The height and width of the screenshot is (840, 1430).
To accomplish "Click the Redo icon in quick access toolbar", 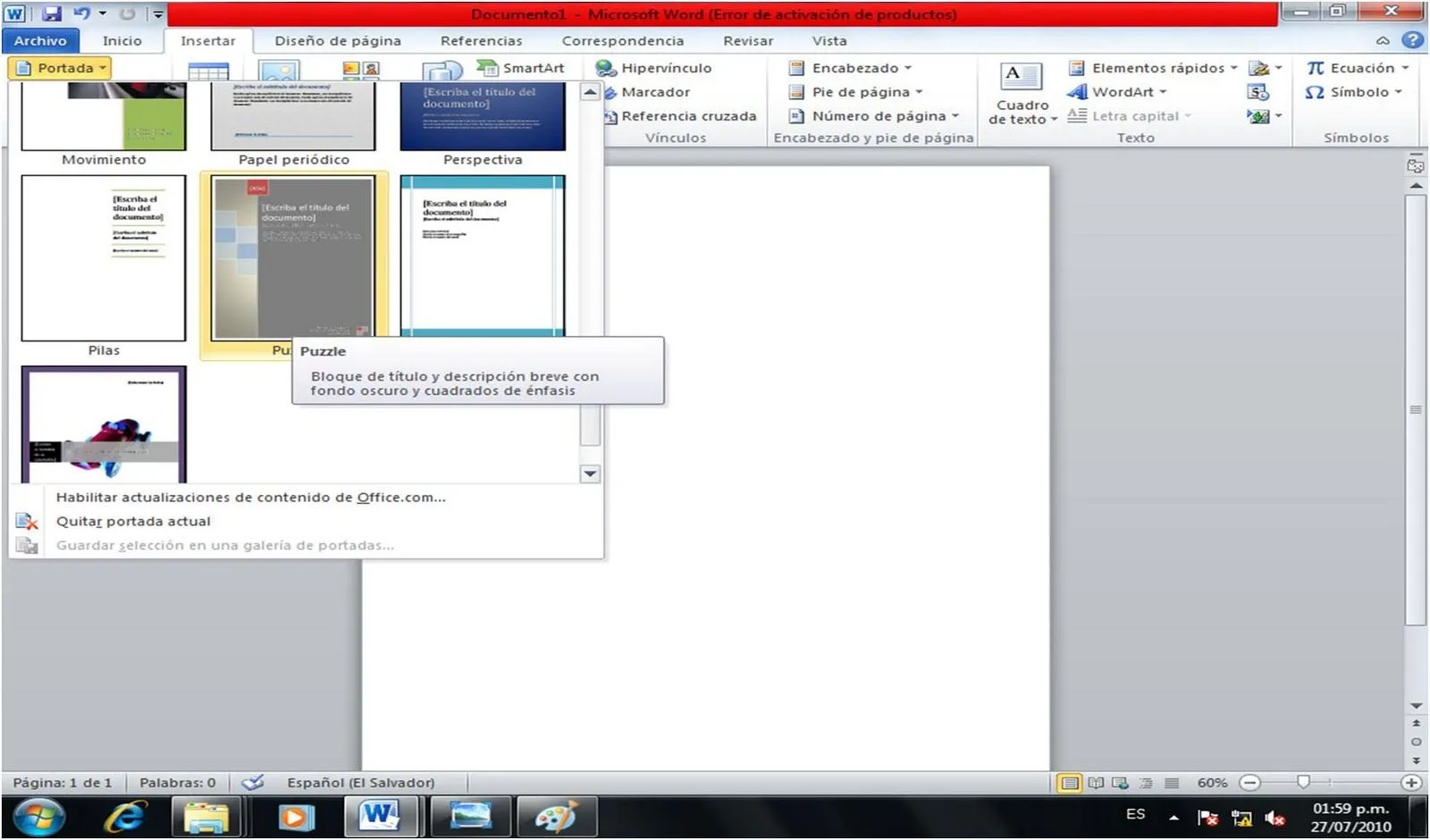I will [127, 13].
